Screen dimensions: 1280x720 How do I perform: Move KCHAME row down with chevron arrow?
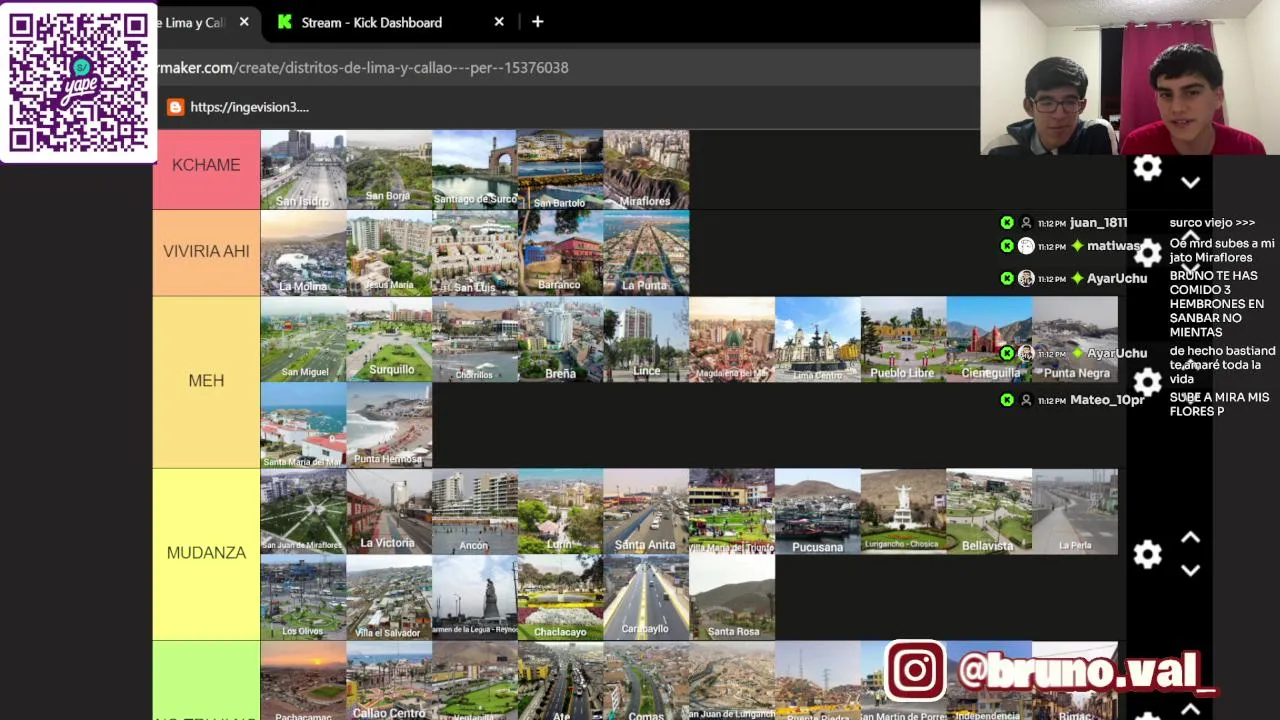[1190, 183]
